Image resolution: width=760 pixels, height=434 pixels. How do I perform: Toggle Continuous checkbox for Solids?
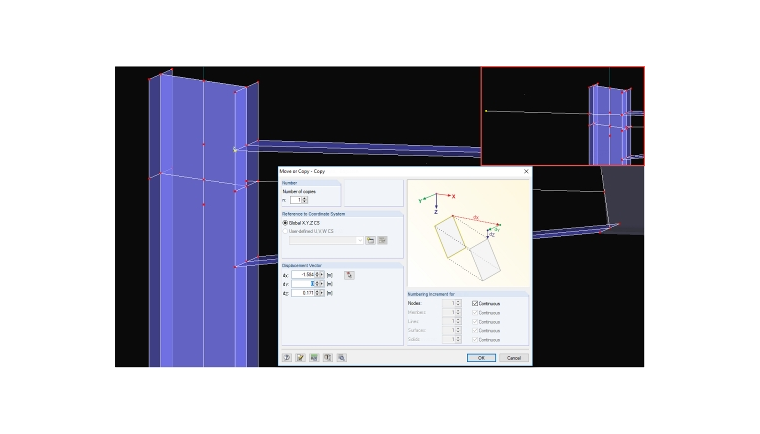pyautogui.click(x=475, y=339)
